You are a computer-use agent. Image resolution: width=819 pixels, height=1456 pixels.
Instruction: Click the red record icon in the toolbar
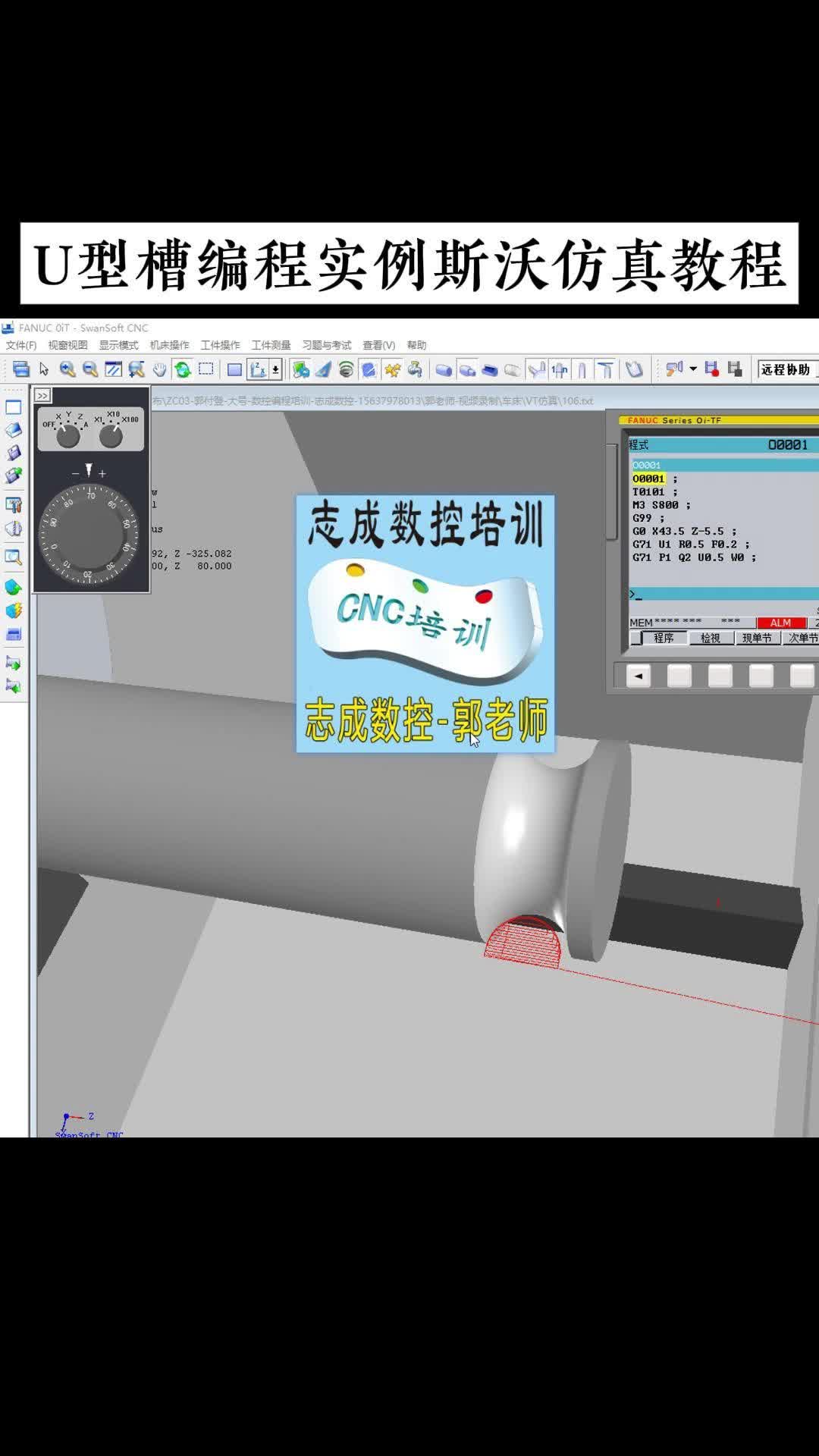tap(711, 369)
